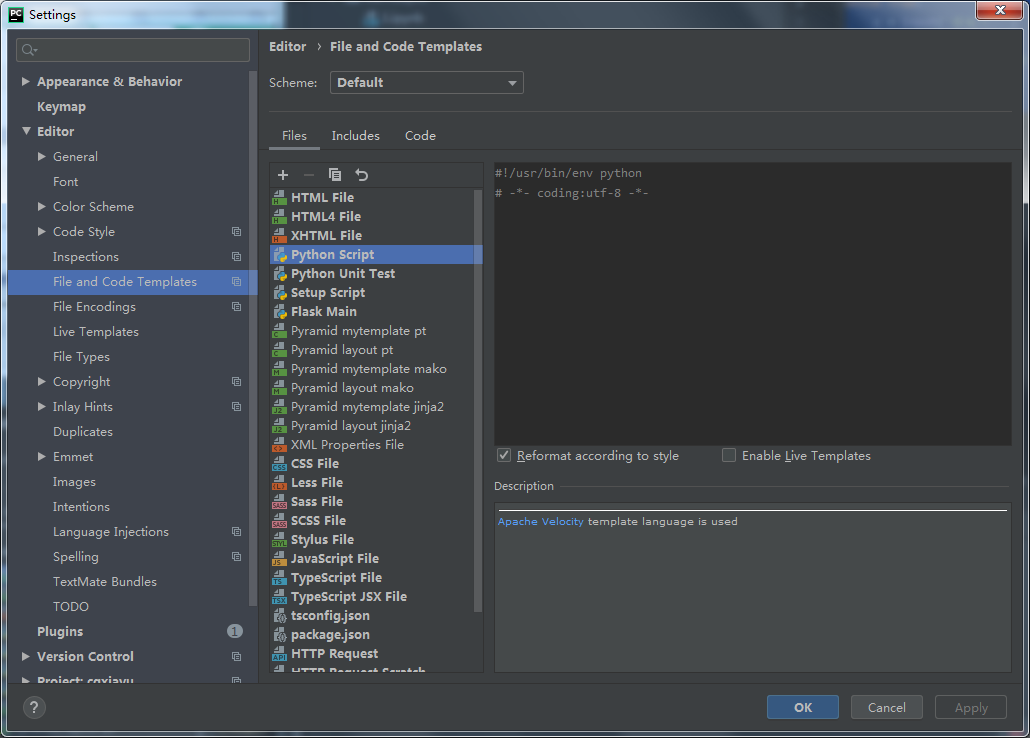This screenshot has width=1030, height=738.
Task: Check Enable Live Templates checkbox
Action: tap(728, 455)
